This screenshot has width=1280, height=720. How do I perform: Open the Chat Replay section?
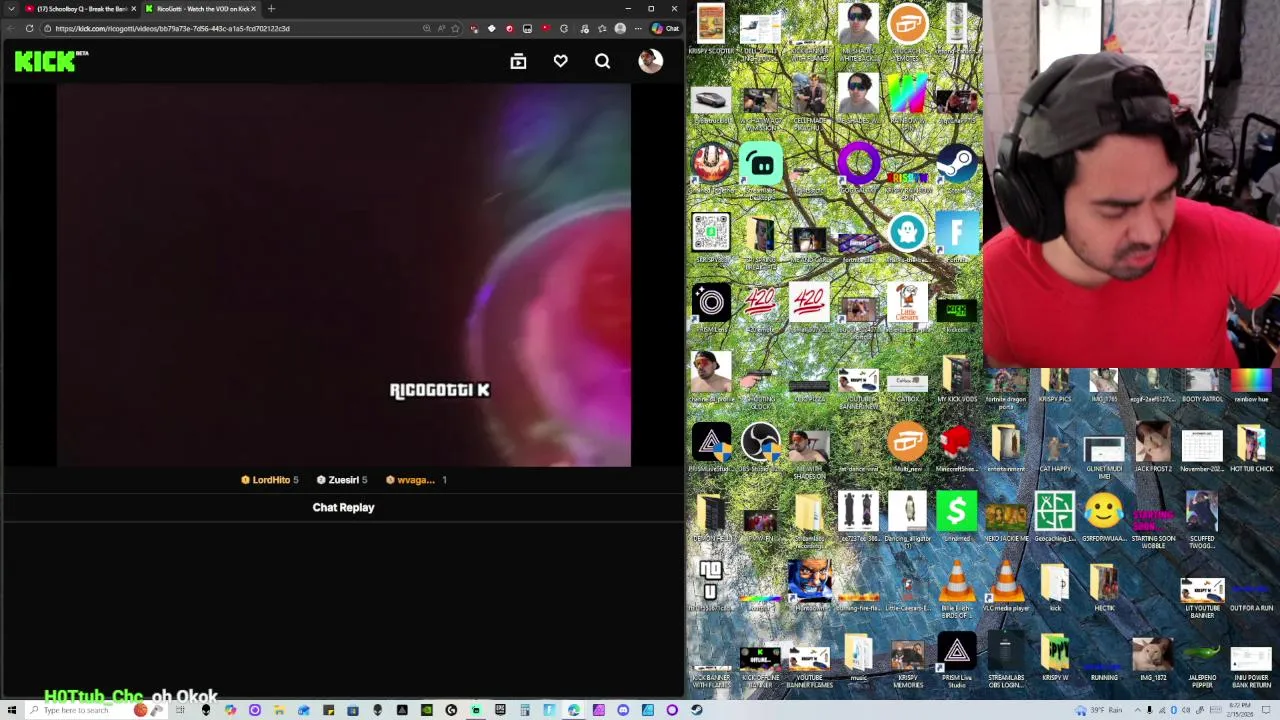click(x=343, y=507)
